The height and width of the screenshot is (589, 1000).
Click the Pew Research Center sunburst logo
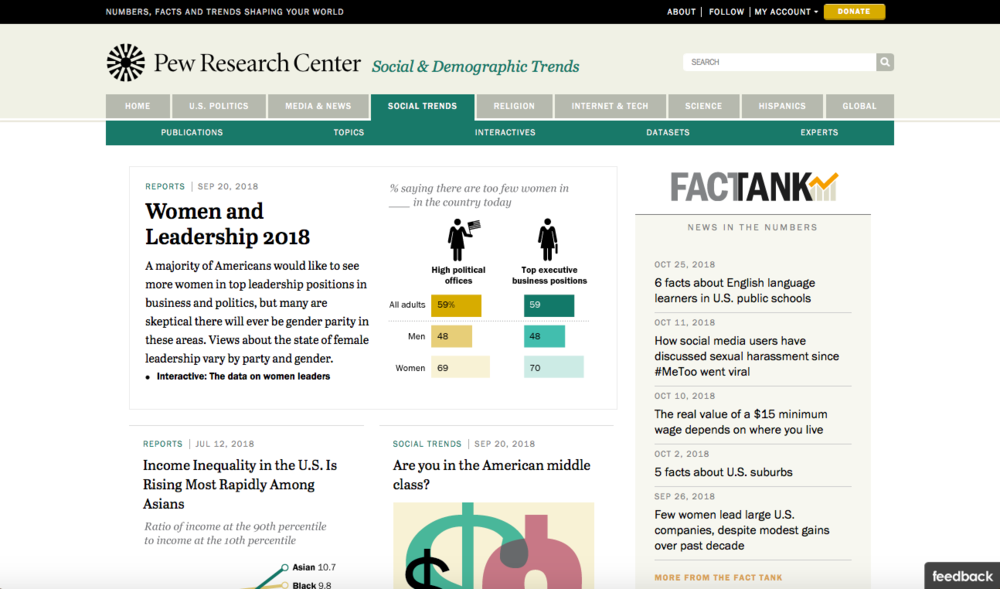pyautogui.click(x=126, y=62)
